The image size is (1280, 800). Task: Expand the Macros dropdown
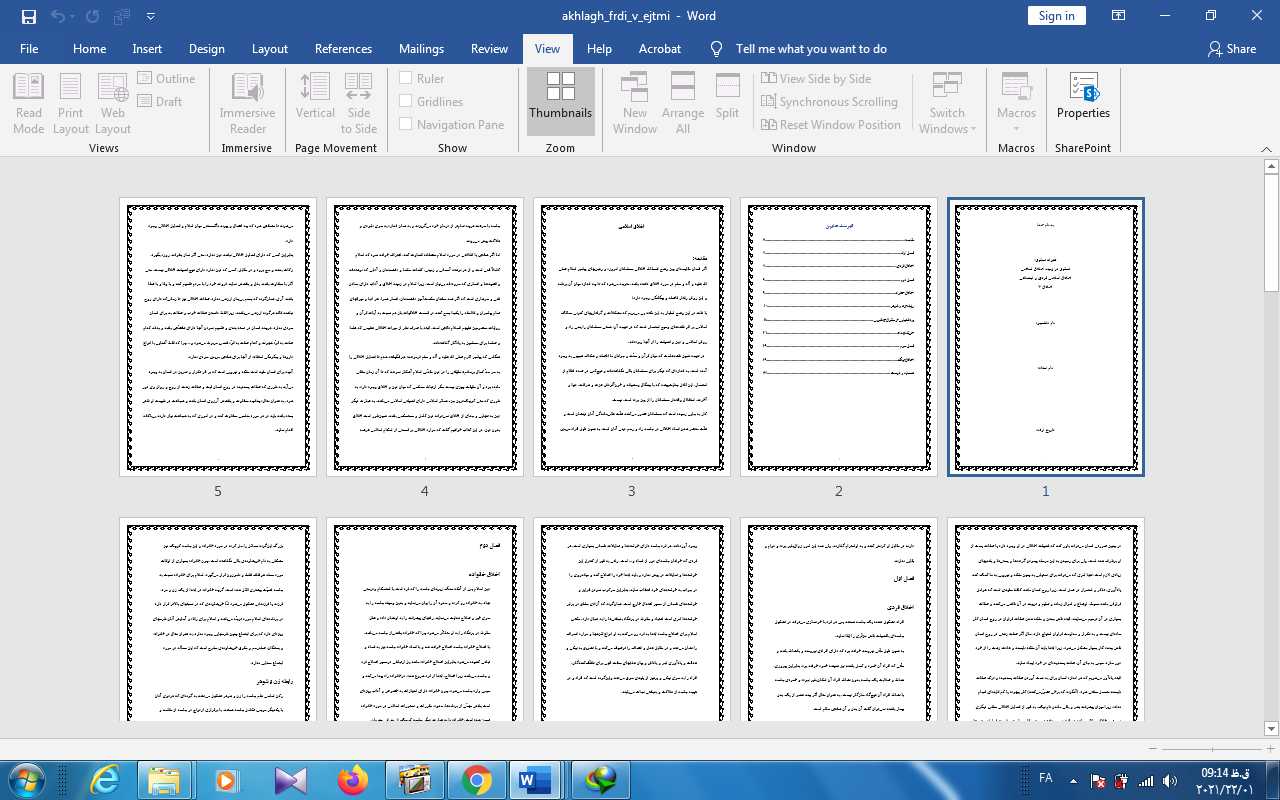1016,128
